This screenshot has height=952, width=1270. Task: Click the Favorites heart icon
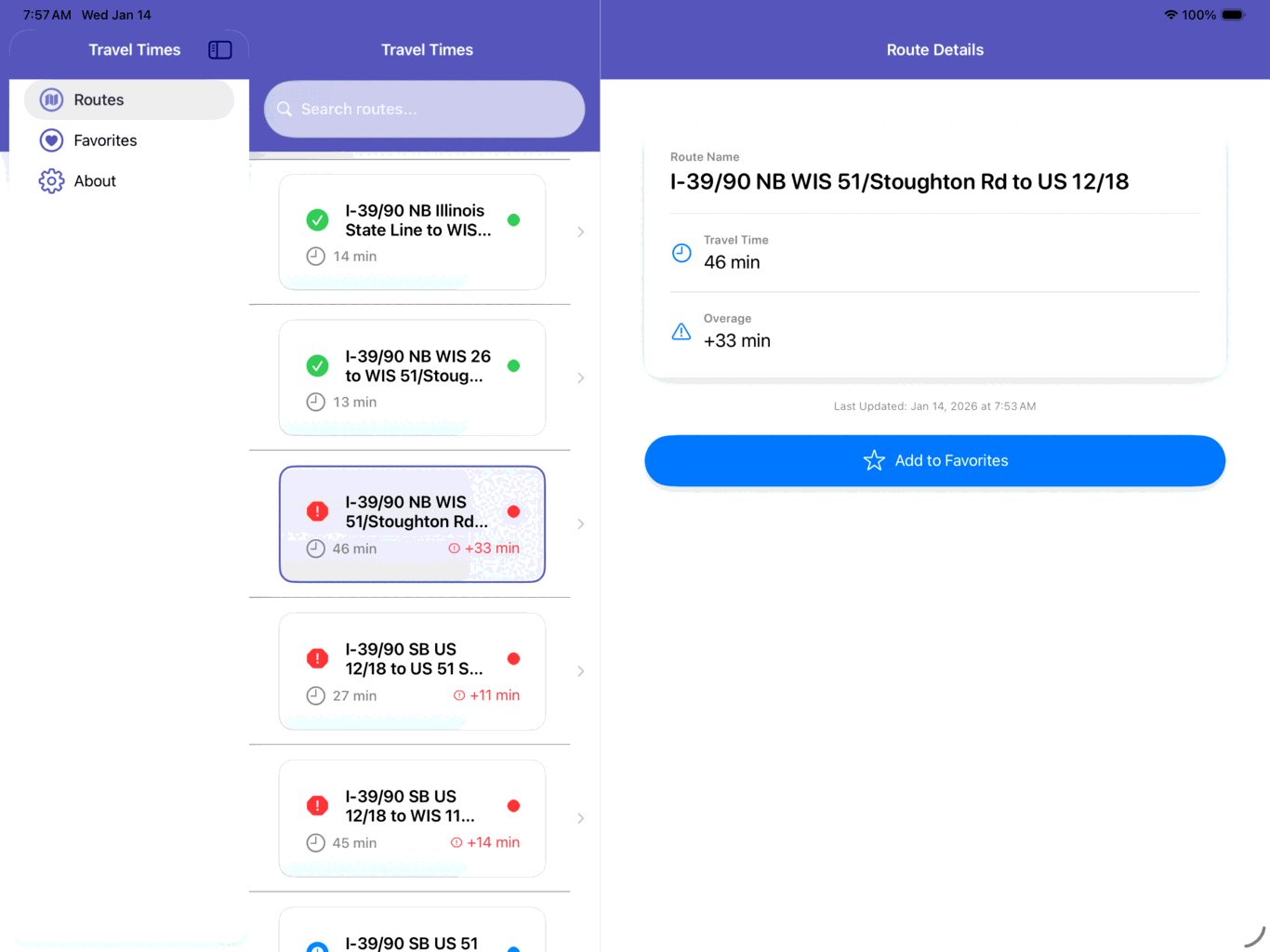coord(52,140)
